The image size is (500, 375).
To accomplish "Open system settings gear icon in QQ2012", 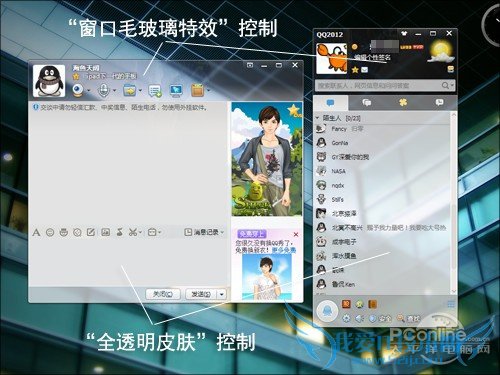I will [x=347, y=318].
